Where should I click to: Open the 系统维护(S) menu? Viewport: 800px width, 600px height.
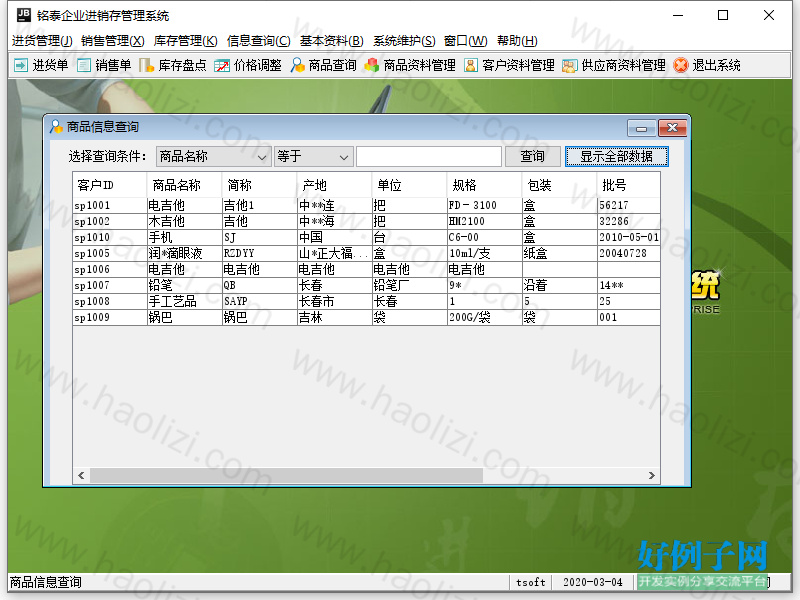coord(404,41)
